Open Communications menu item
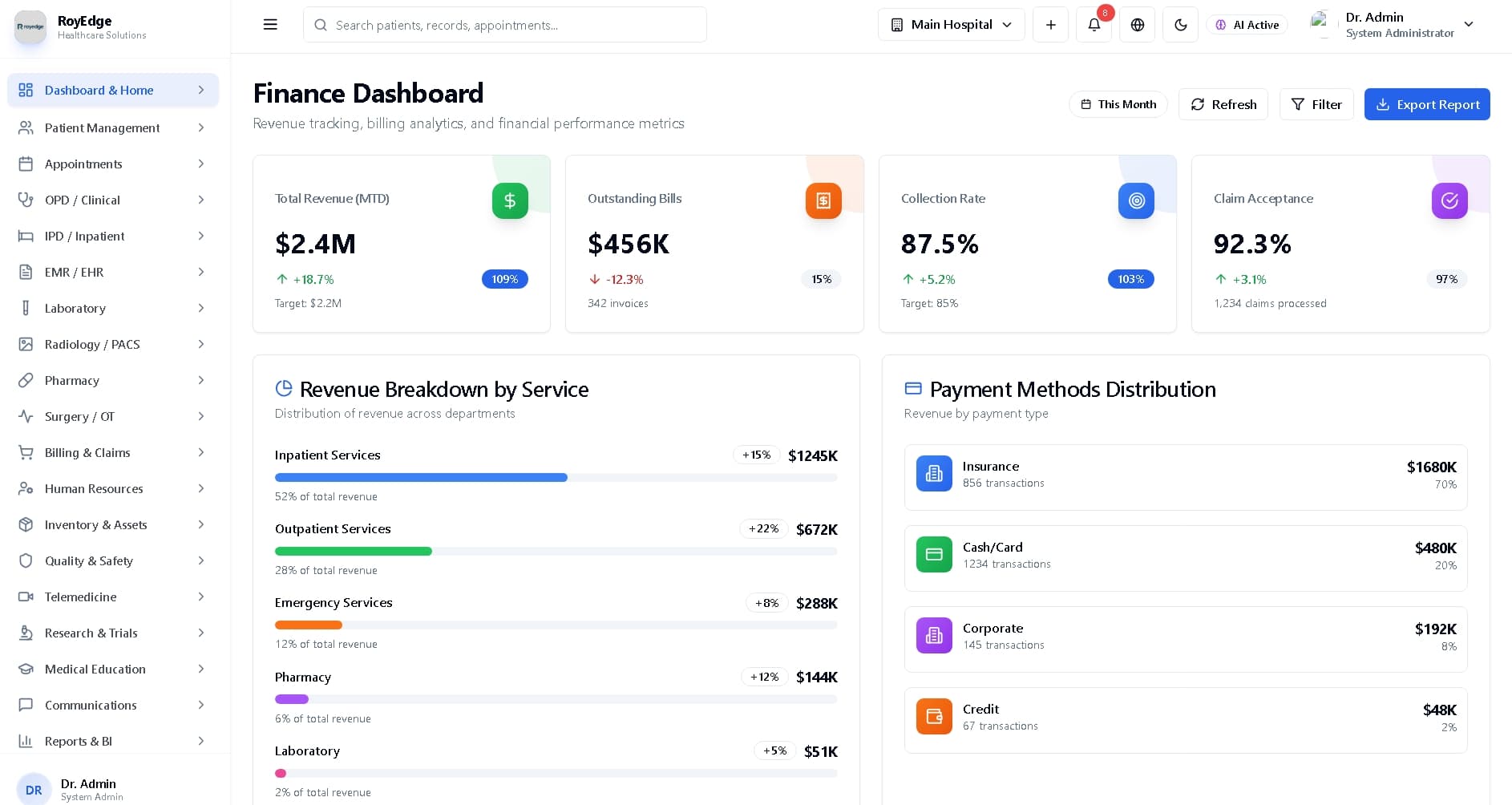 click(113, 705)
